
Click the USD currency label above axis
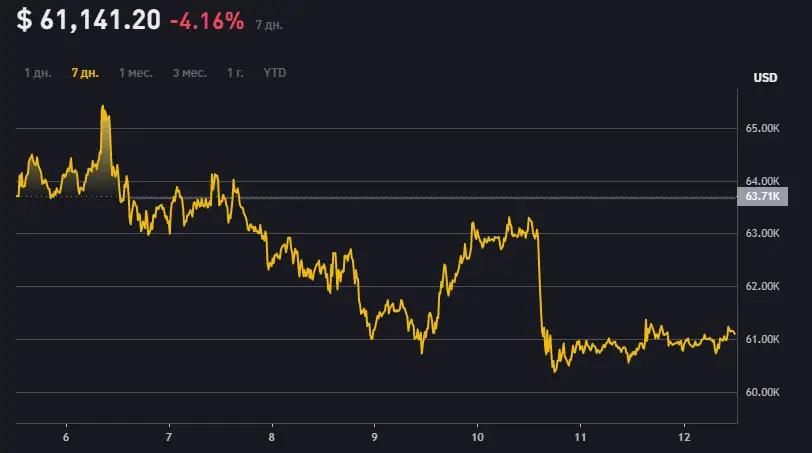click(764, 78)
